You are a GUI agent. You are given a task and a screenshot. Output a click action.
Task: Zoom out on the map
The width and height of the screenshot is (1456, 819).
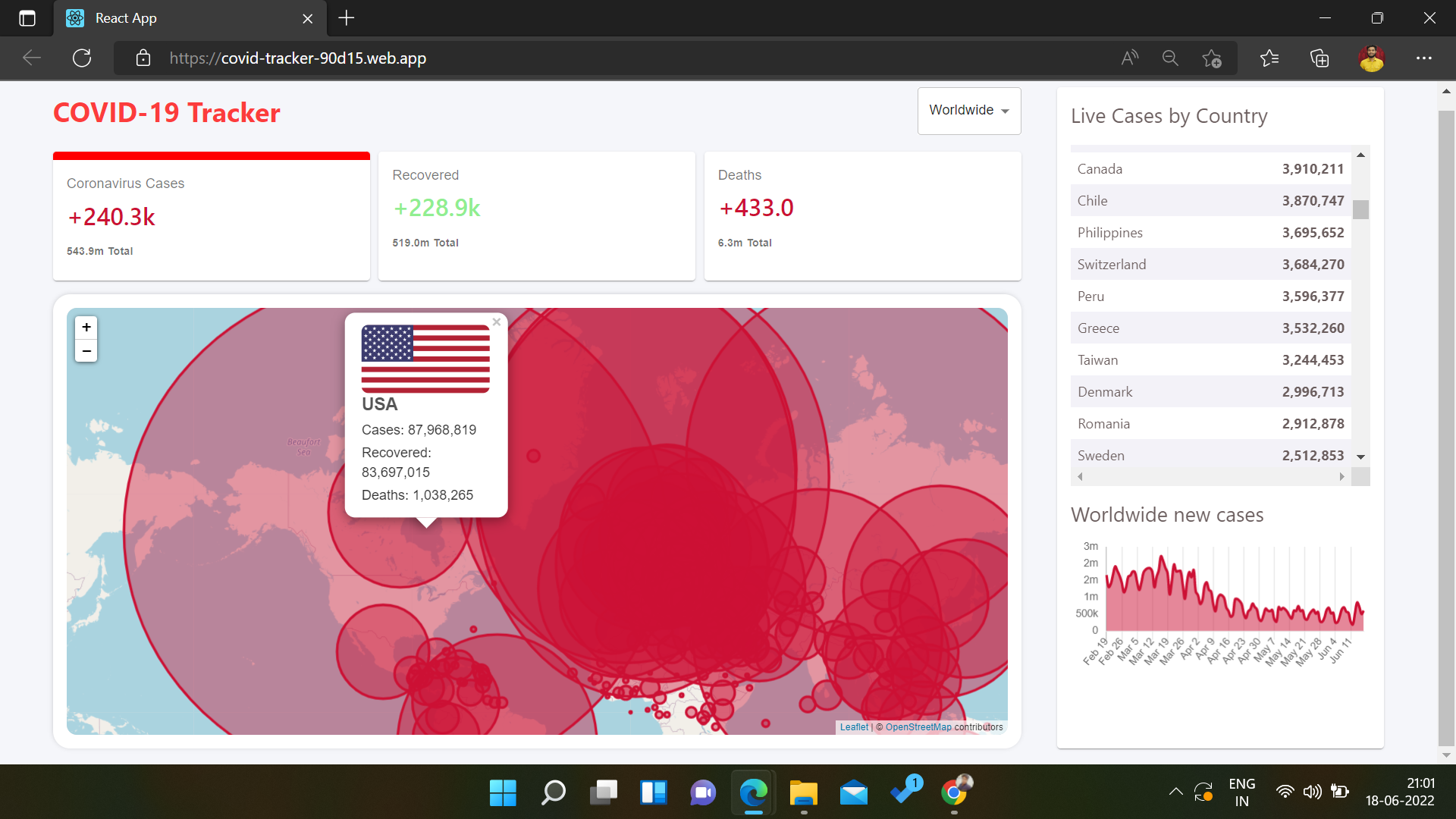click(x=86, y=351)
